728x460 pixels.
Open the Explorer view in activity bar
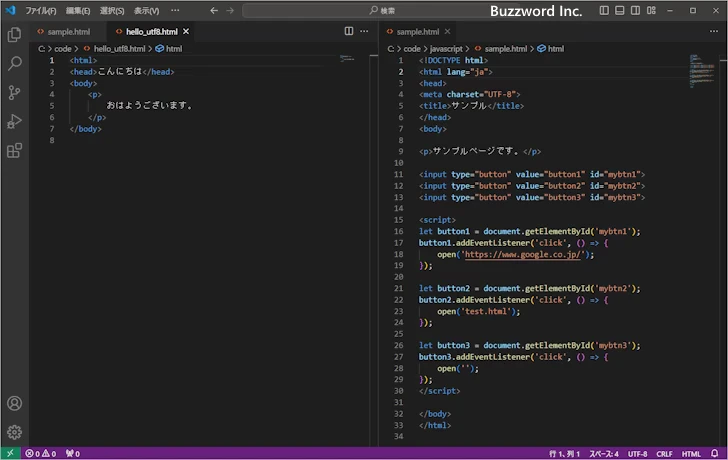tap(14, 34)
